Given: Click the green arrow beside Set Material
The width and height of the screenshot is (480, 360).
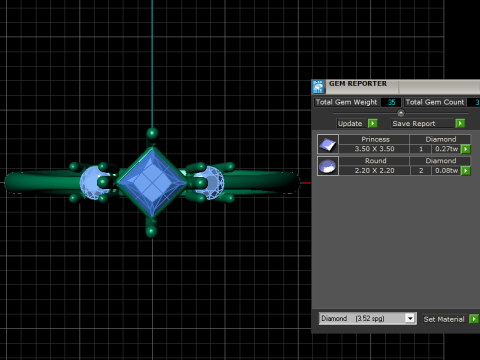Looking at the screenshot, I should pyautogui.click(x=474, y=319).
